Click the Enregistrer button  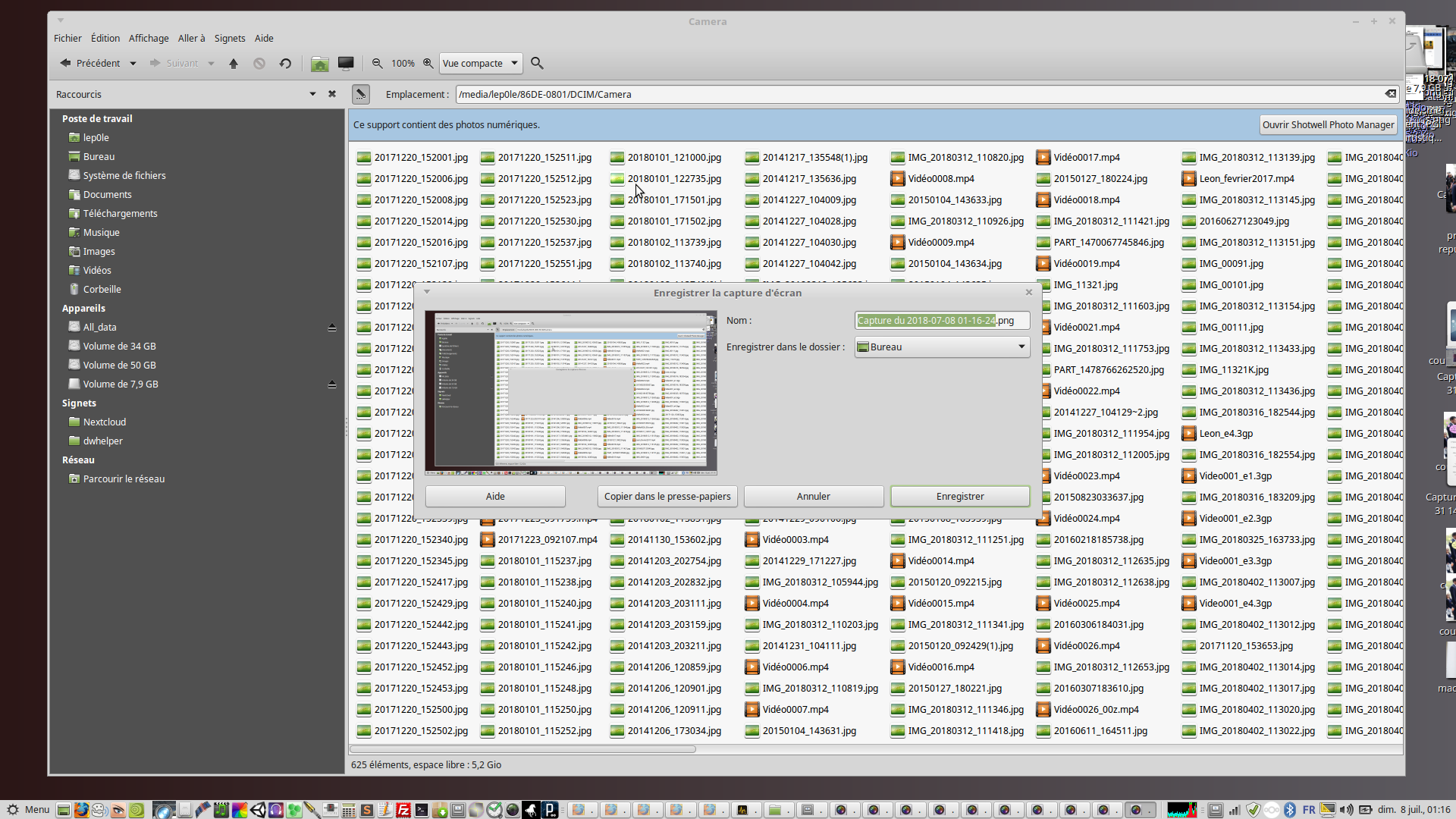click(x=959, y=496)
